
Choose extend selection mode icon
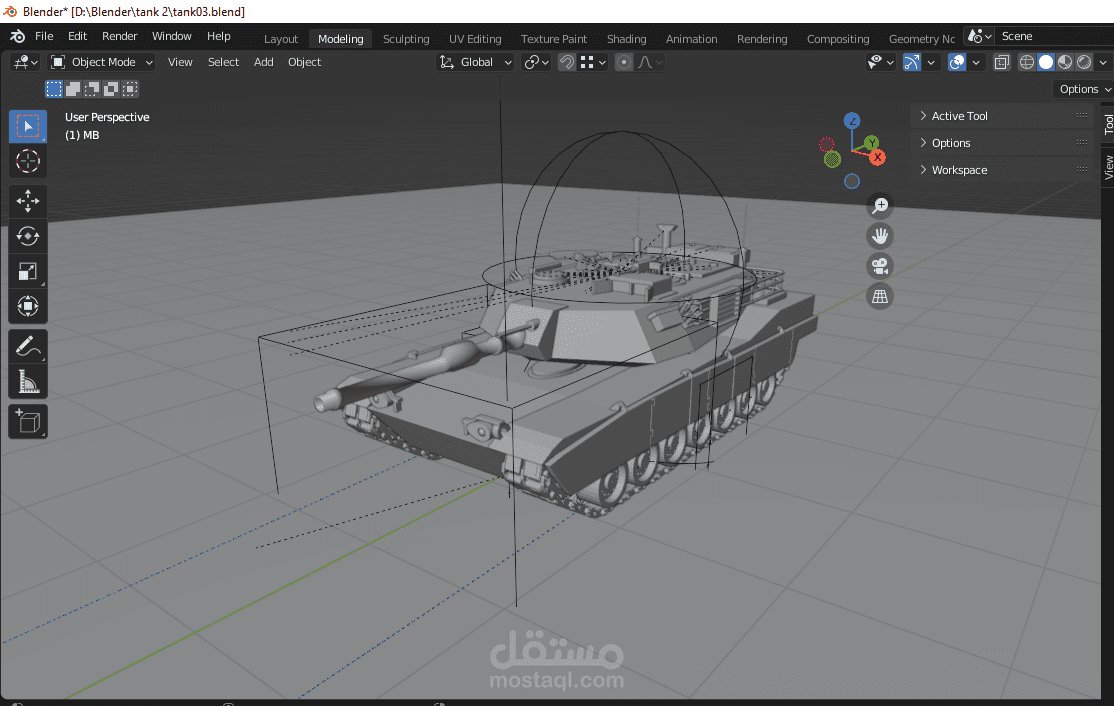pos(73,89)
